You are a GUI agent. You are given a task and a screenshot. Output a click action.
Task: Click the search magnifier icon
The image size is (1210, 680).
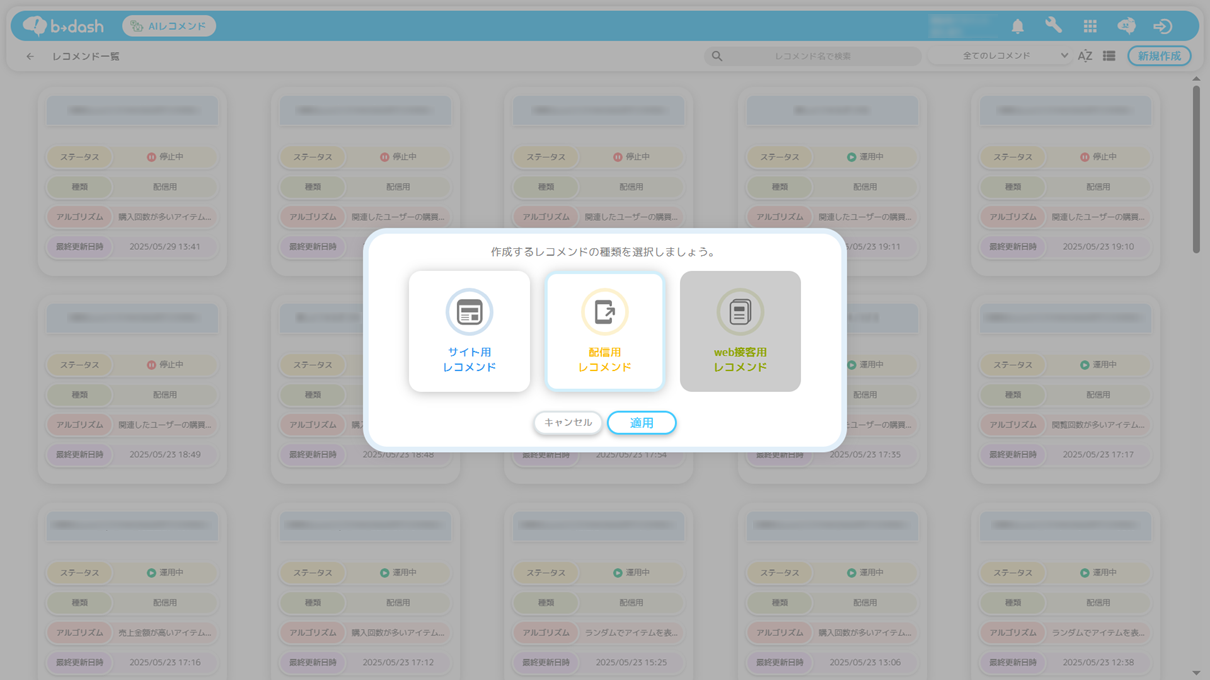pyautogui.click(x=717, y=56)
